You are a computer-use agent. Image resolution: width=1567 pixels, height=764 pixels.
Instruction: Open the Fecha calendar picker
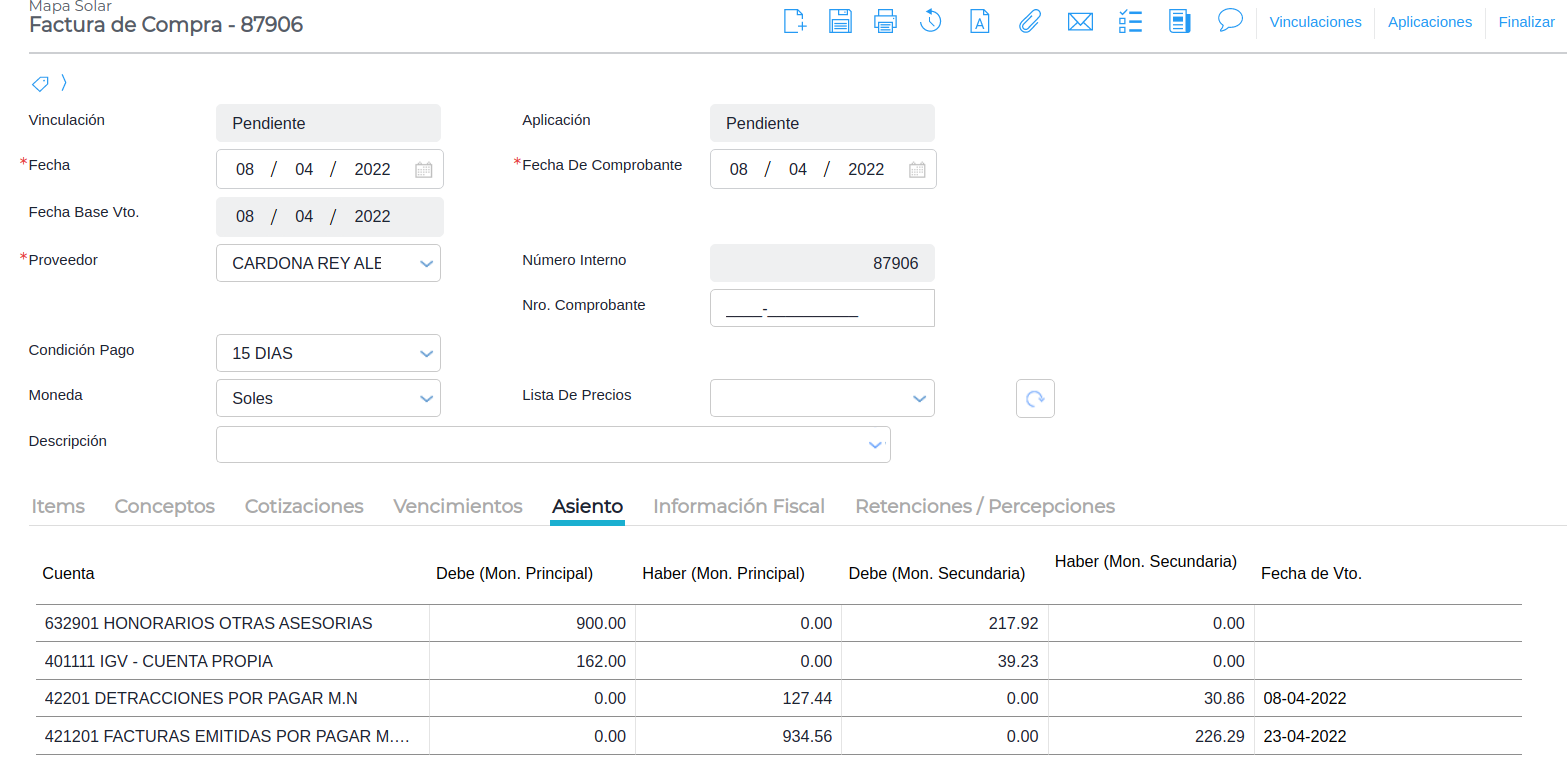(423, 170)
